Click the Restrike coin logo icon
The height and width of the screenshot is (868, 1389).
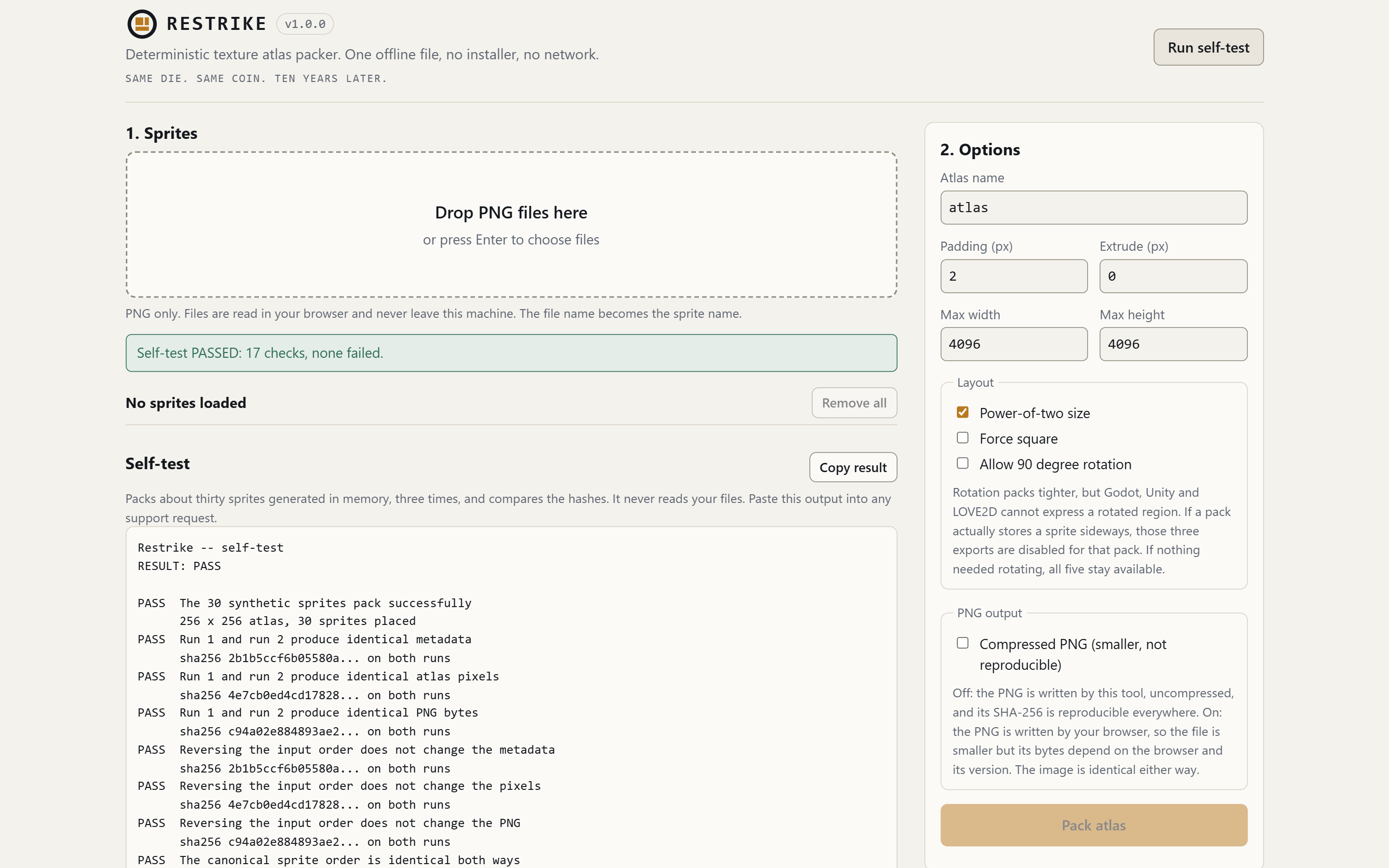[x=142, y=24]
